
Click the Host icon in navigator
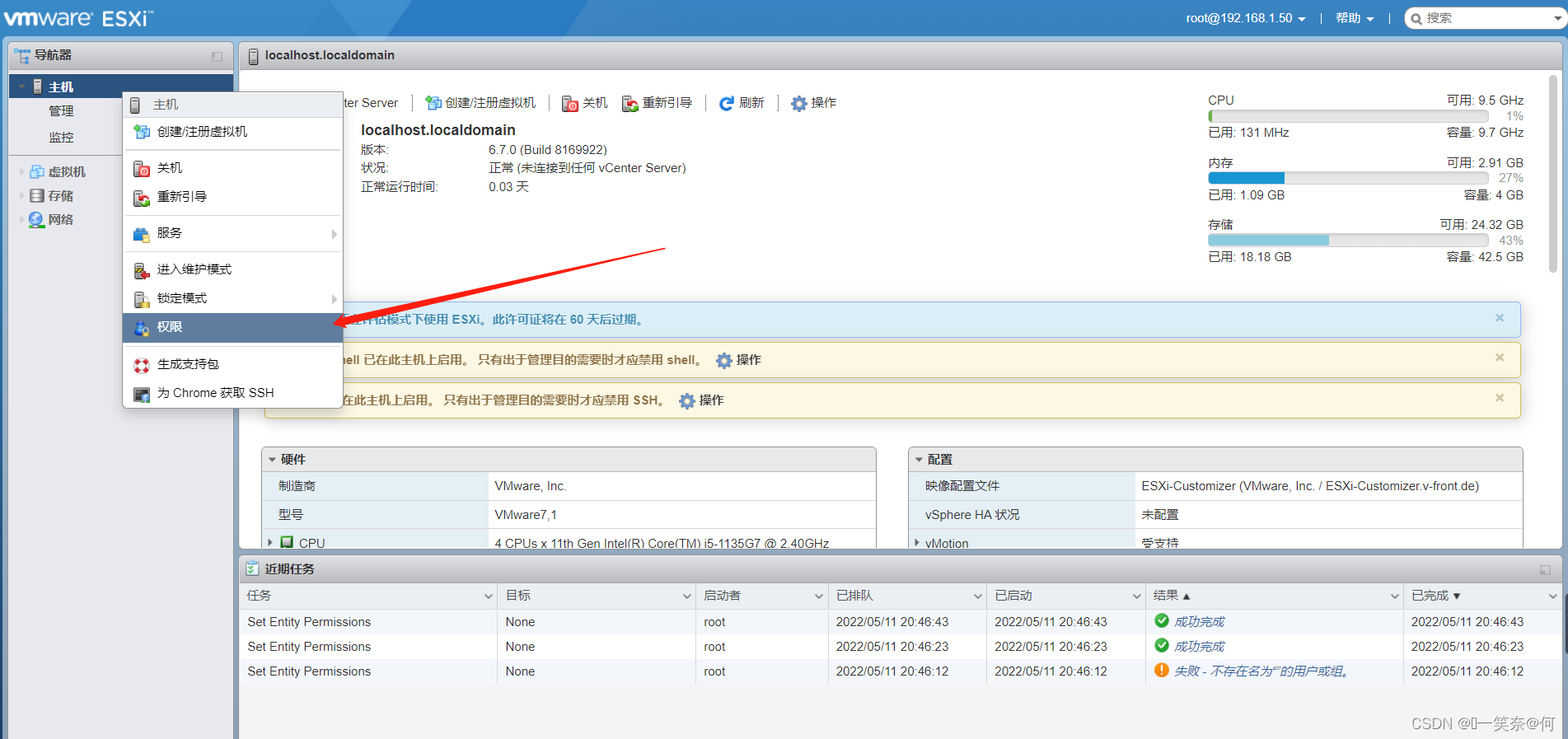coord(37,87)
